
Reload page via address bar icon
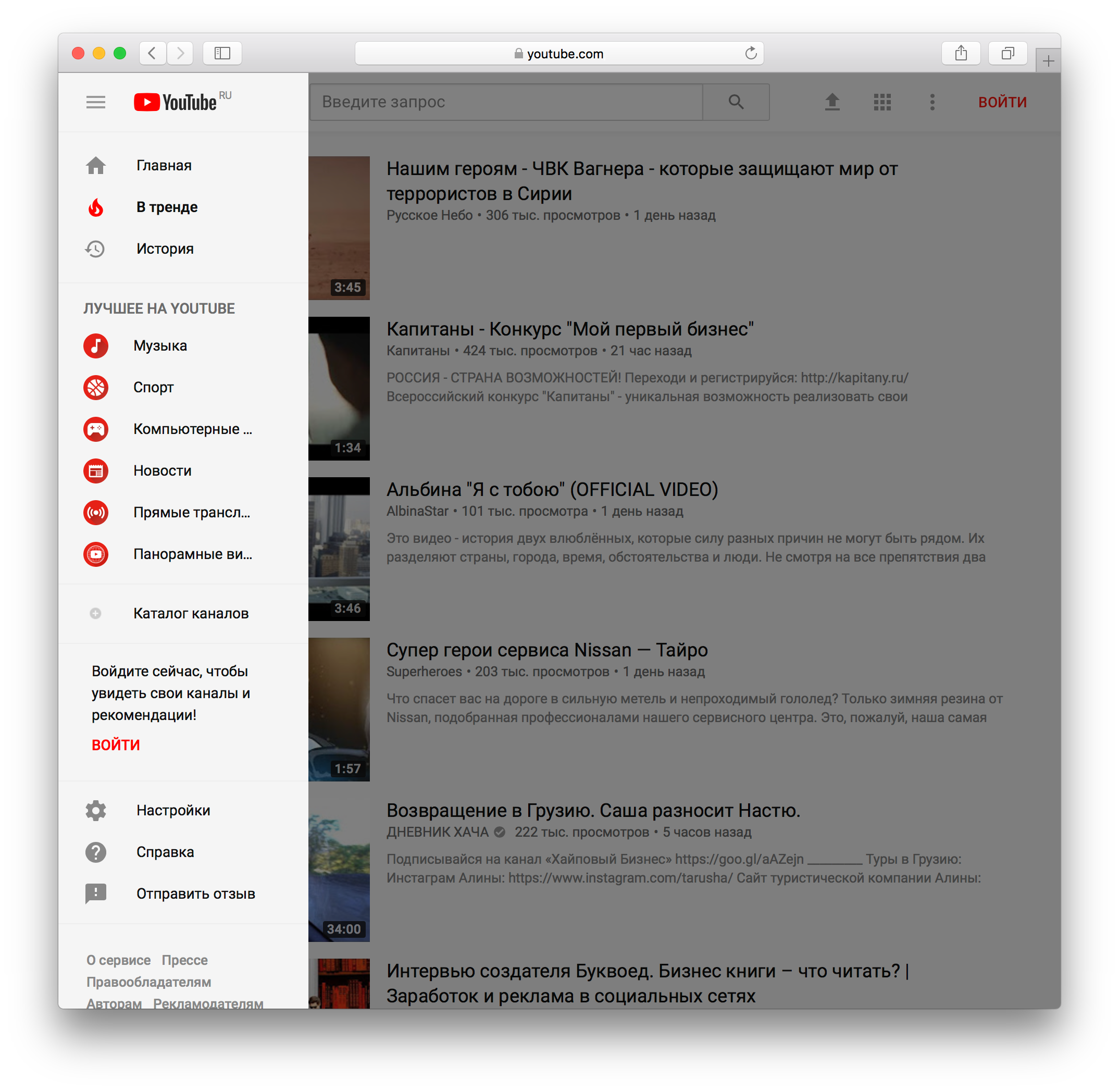[x=751, y=53]
